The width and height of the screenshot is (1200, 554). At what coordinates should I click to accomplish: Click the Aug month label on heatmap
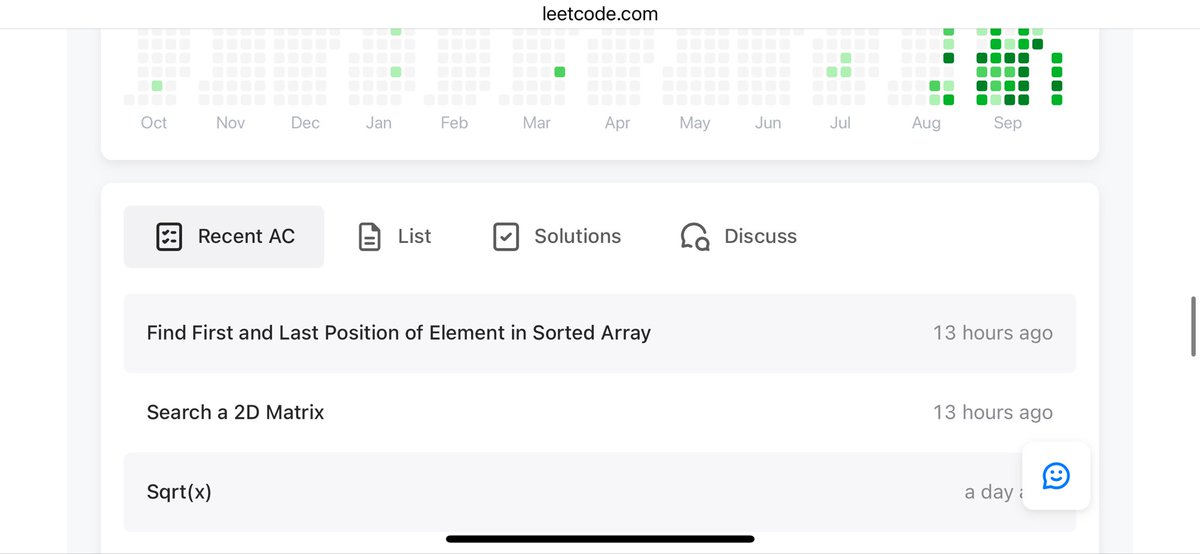pyautogui.click(x=926, y=123)
